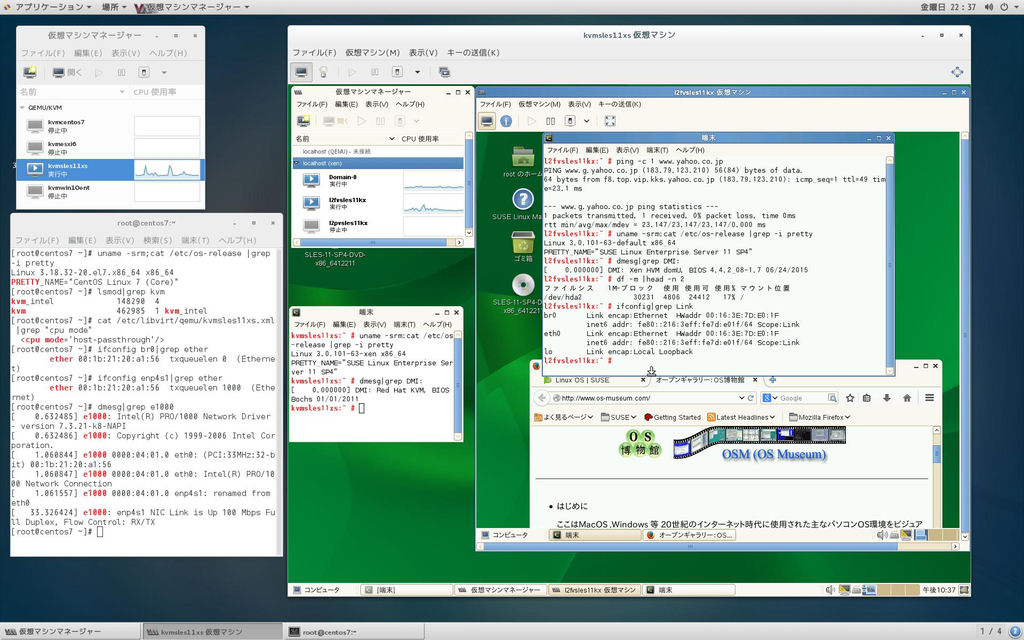Screen dimensions: 1024x640
Task: Show hardware details lightbulb in kvmsles11xs toolbar
Action: click(x=323, y=72)
